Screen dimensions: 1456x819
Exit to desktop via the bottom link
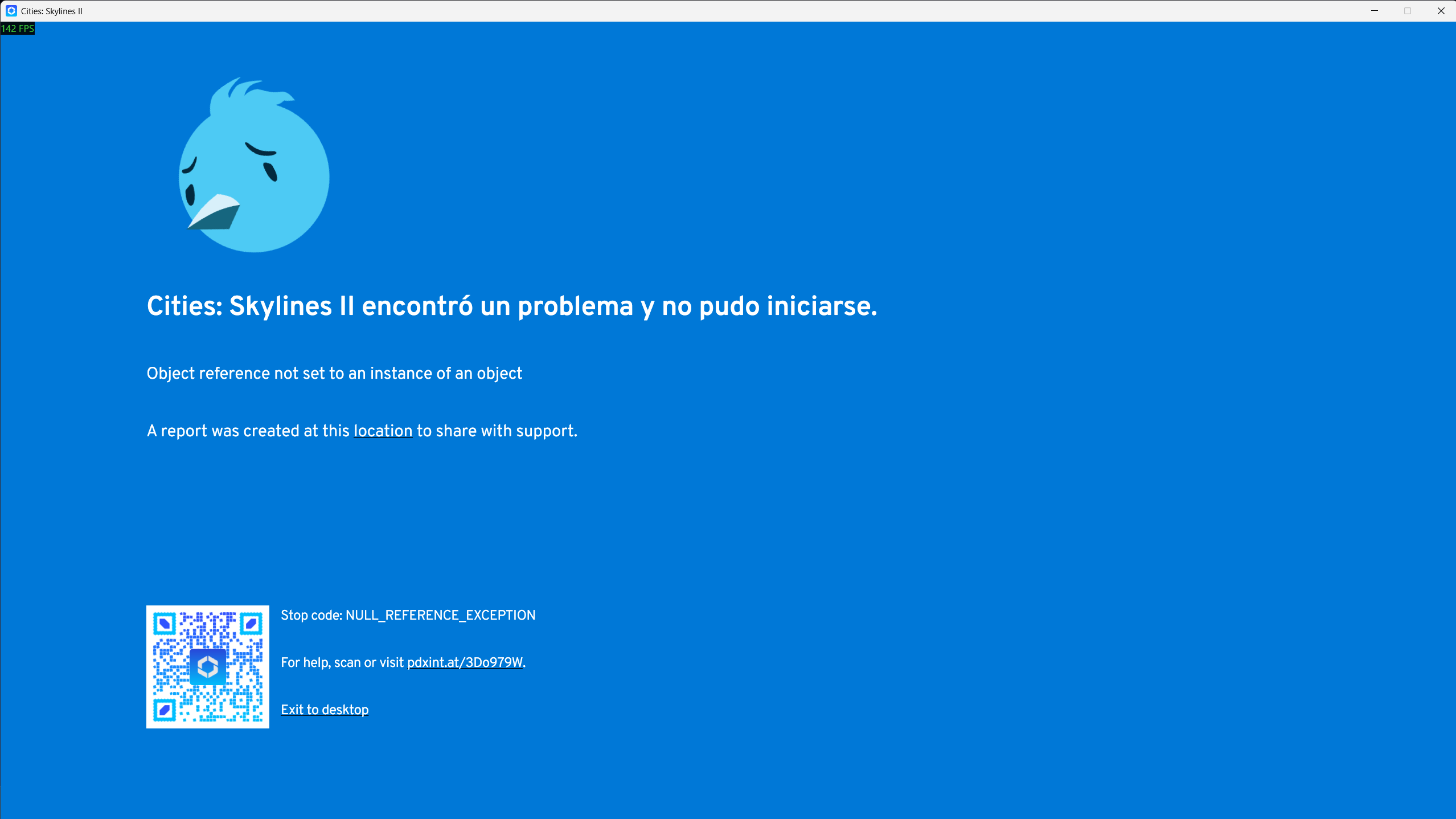coord(325,710)
